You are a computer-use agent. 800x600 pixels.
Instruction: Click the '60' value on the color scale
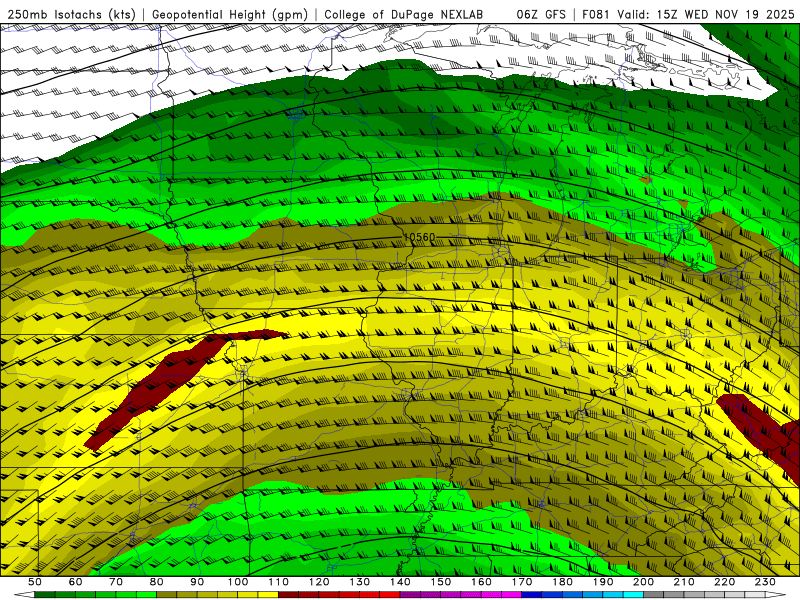[x=75, y=582]
